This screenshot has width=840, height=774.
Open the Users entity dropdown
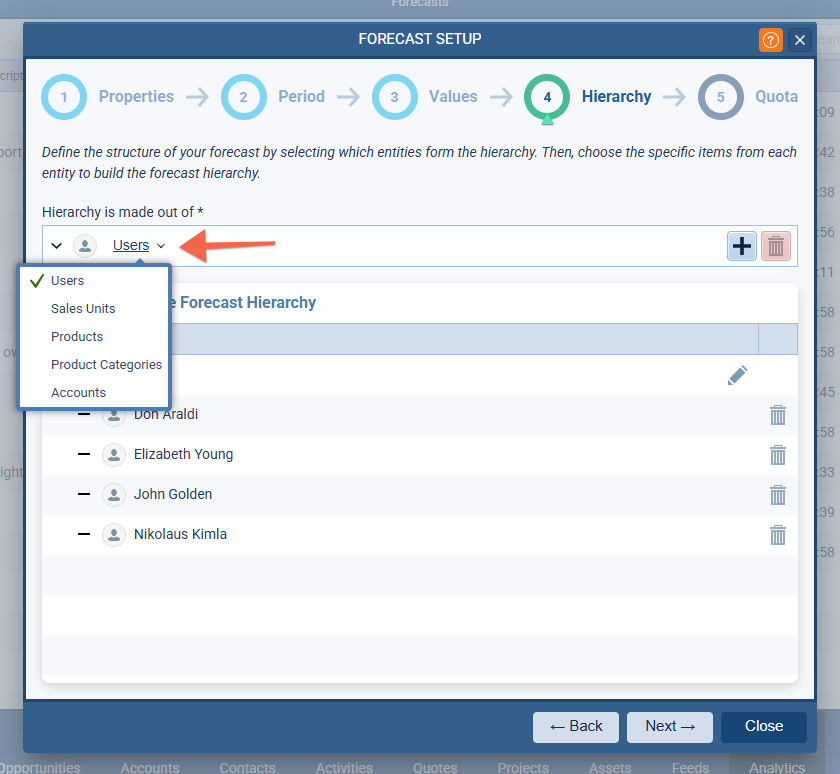tap(139, 245)
